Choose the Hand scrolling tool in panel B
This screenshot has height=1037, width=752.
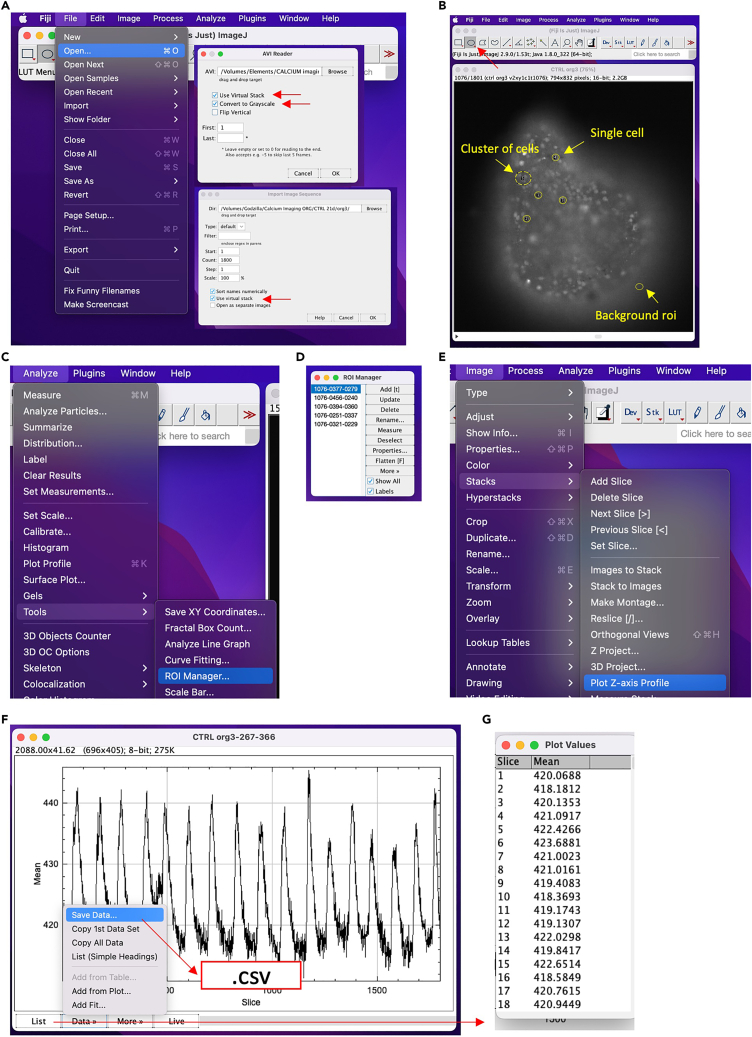click(x=579, y=43)
